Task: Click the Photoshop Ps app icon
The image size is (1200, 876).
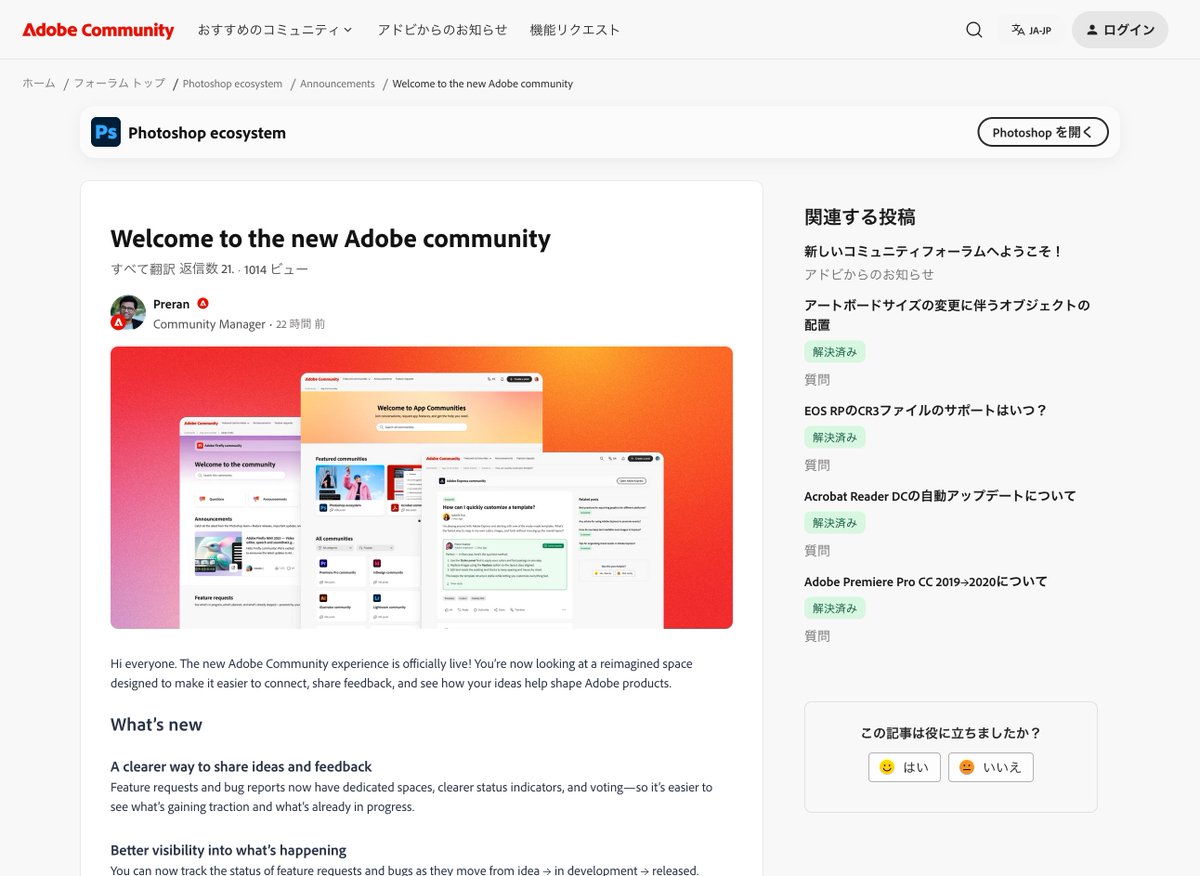Action: [106, 132]
